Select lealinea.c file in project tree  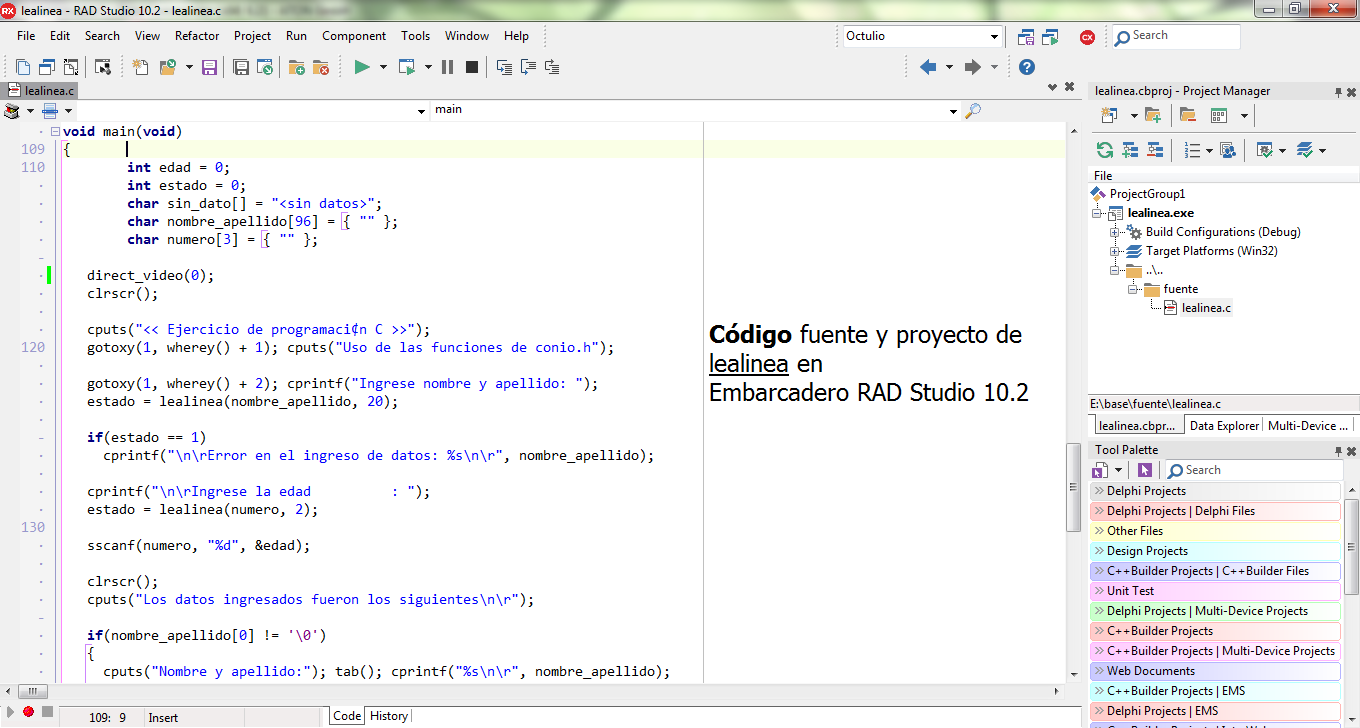tap(1206, 308)
